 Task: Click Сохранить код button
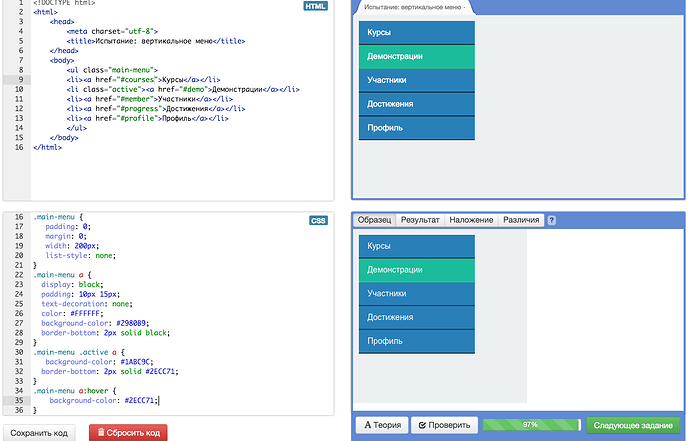click(39, 433)
